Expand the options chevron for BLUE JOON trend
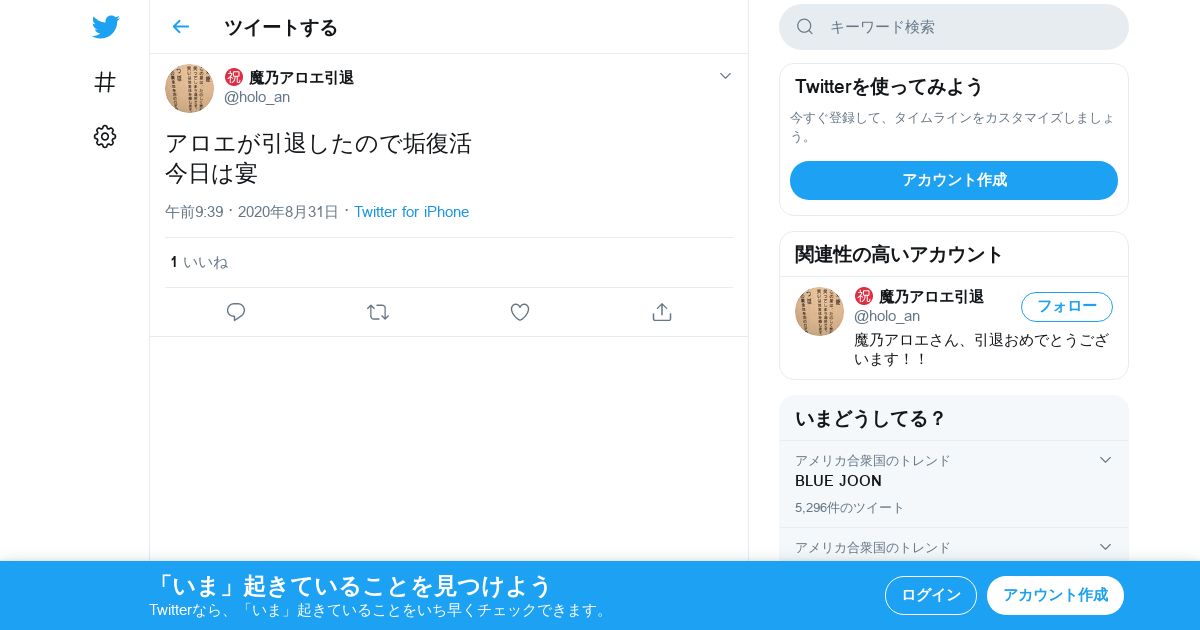Image resolution: width=1200 pixels, height=630 pixels. tap(1105, 460)
